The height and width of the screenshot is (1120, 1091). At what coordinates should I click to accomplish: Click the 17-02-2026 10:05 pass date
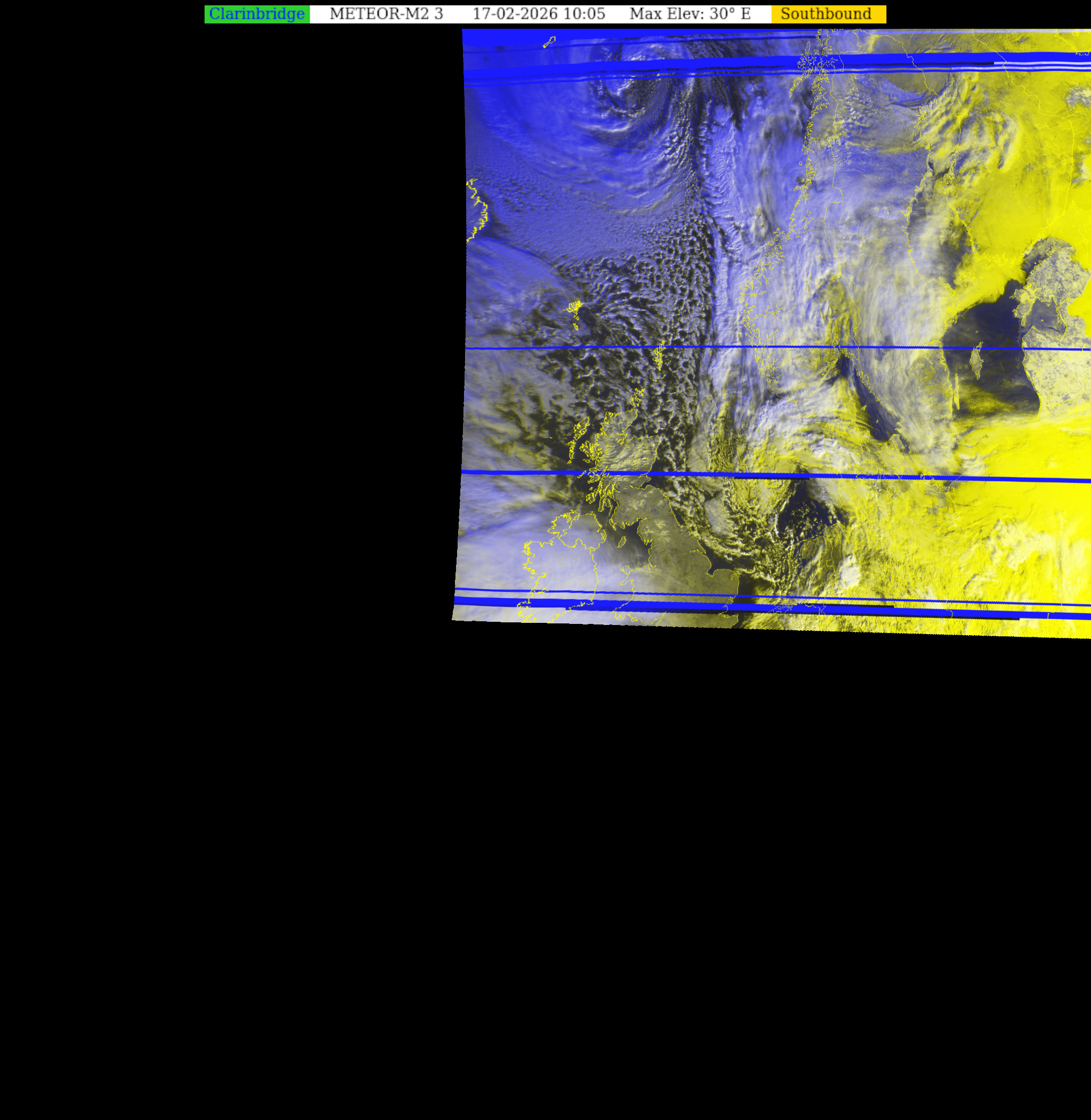point(538,14)
